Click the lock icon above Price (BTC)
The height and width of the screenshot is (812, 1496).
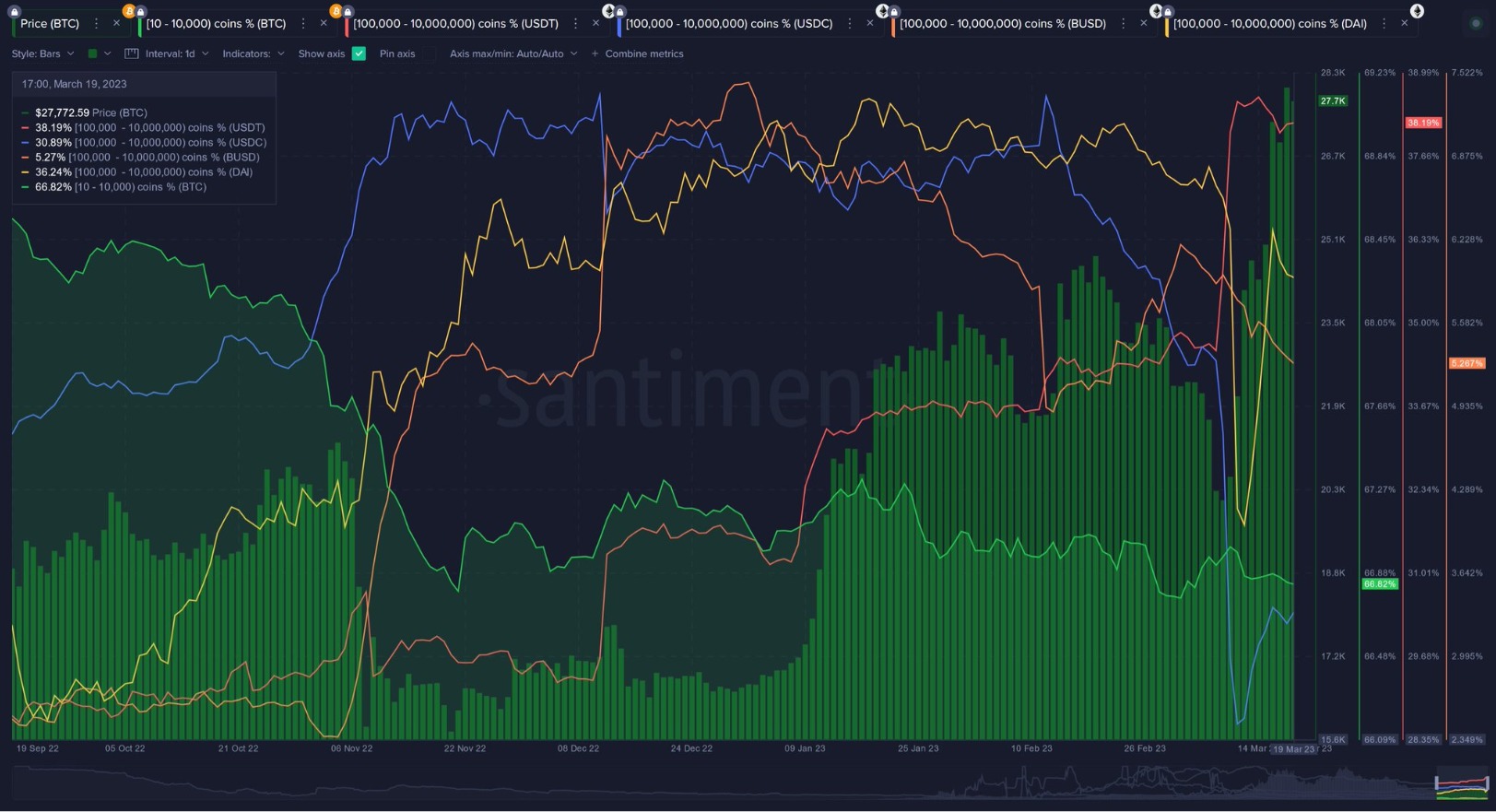[x=14, y=12]
